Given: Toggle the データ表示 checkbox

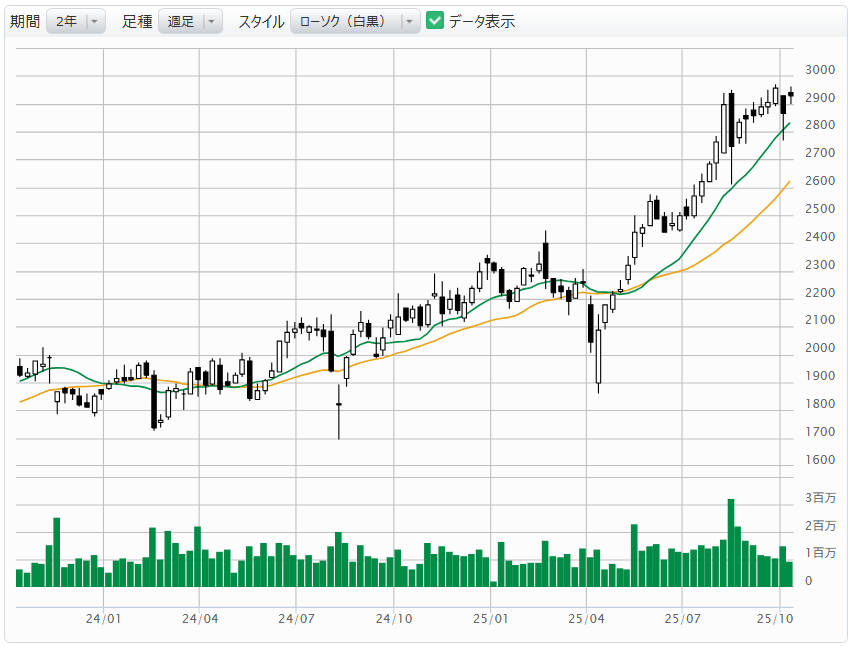Looking at the screenshot, I should coord(435,21).
